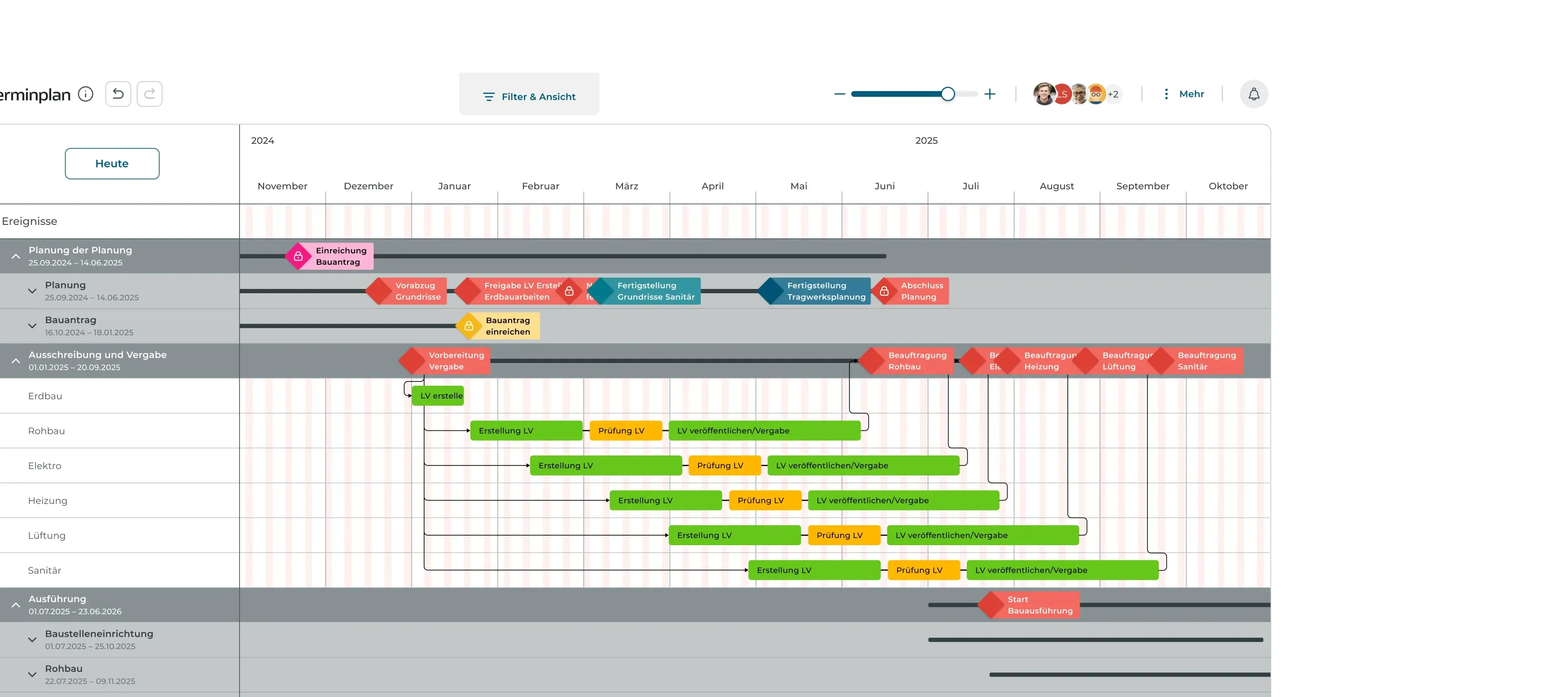Click the undo arrow icon
The height and width of the screenshot is (697, 1568).
point(118,94)
